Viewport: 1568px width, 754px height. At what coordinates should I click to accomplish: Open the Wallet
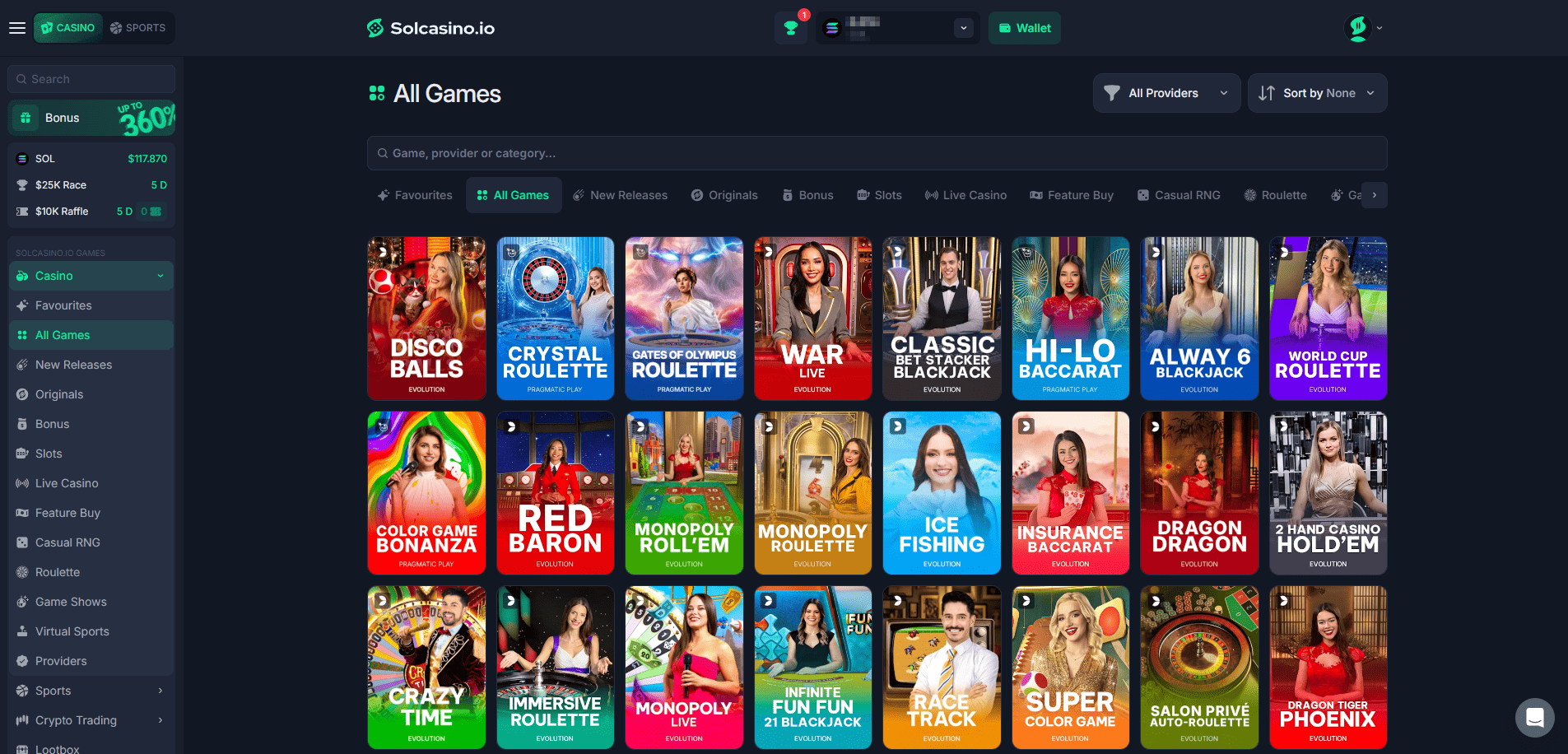click(1025, 28)
